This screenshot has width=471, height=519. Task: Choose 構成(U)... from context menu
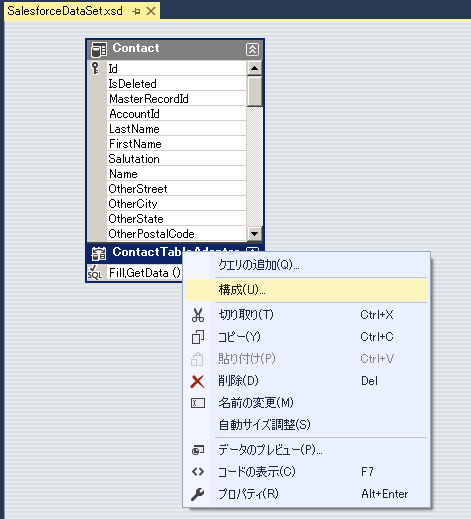[307, 290]
